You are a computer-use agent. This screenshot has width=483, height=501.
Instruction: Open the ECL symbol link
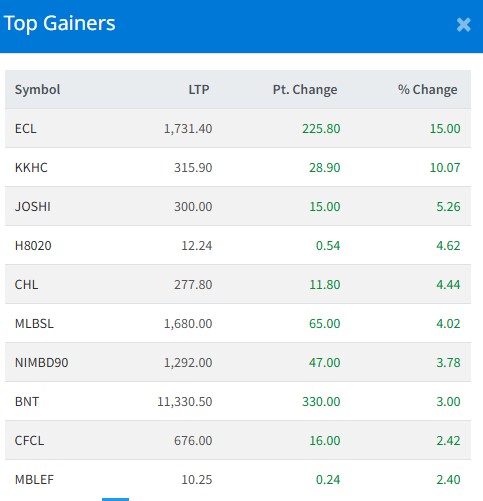pyautogui.click(x=26, y=128)
